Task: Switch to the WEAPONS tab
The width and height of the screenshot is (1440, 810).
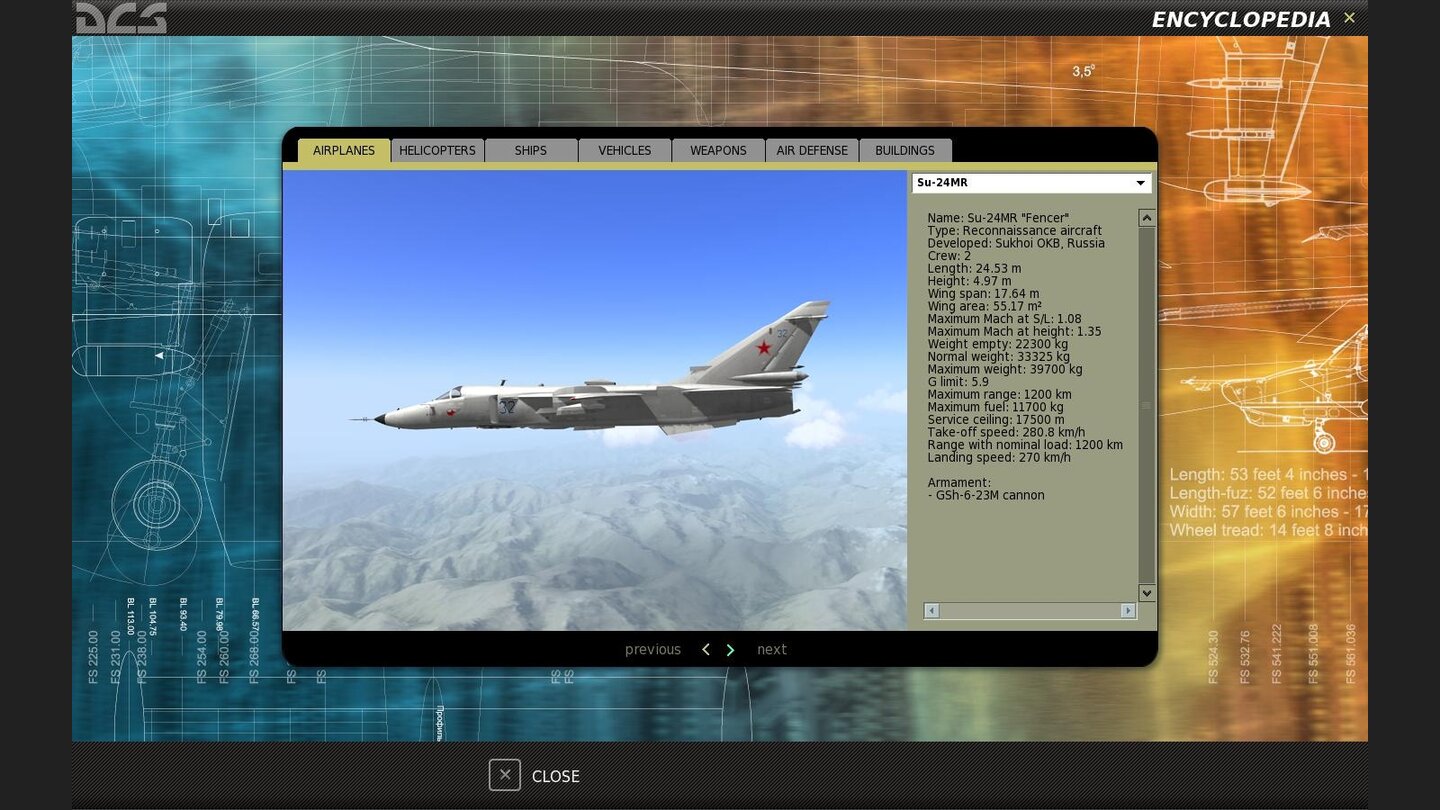Action: (718, 150)
